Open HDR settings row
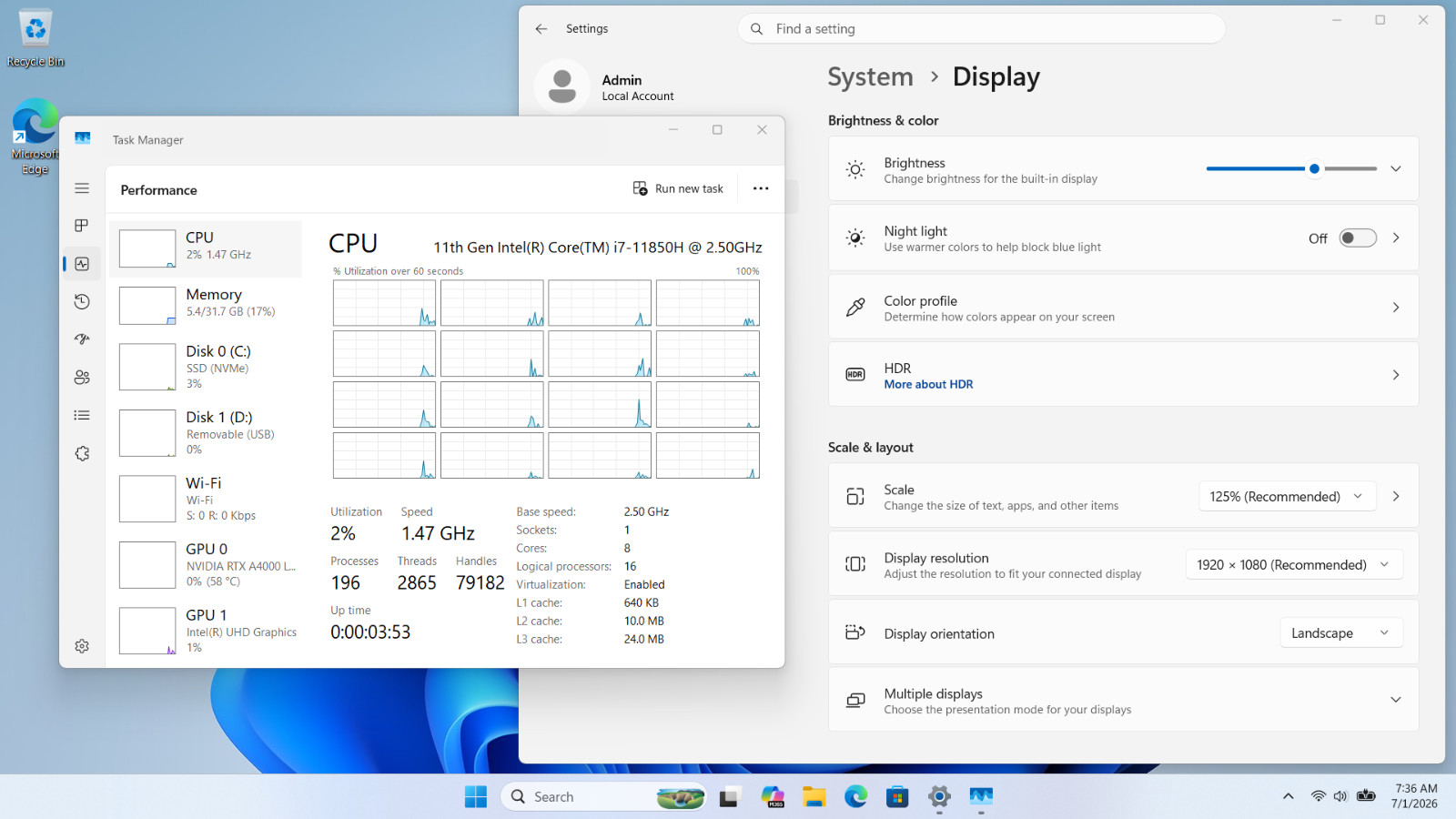Screen dimensions: 1456x819 coord(1123,375)
